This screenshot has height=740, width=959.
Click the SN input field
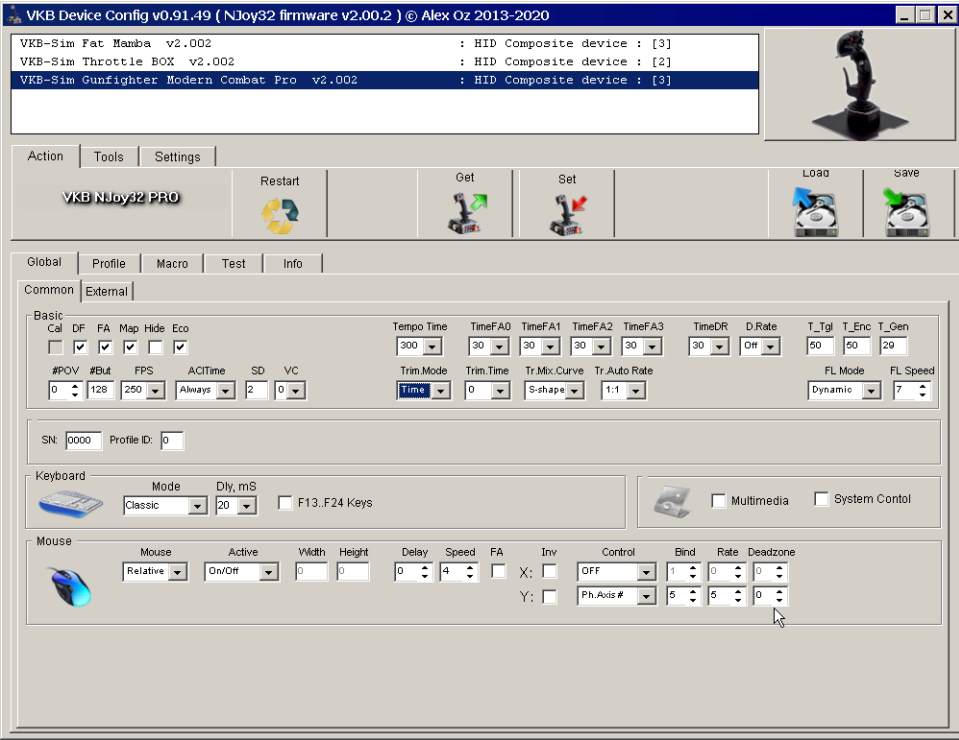pos(82,440)
